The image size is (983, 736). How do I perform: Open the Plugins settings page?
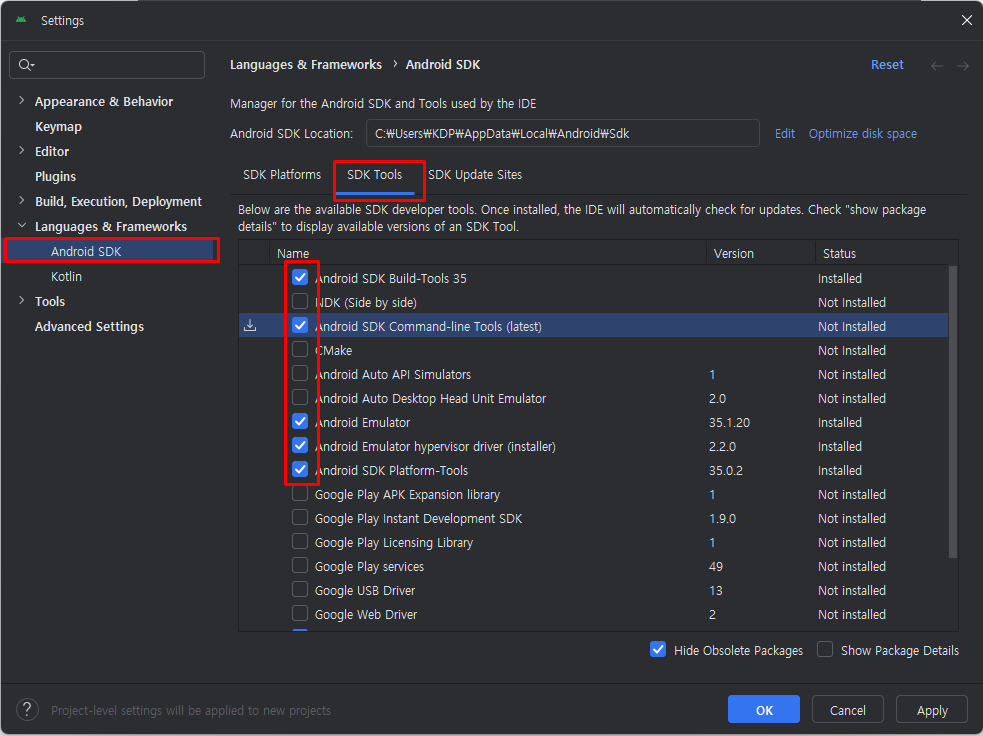(x=55, y=177)
